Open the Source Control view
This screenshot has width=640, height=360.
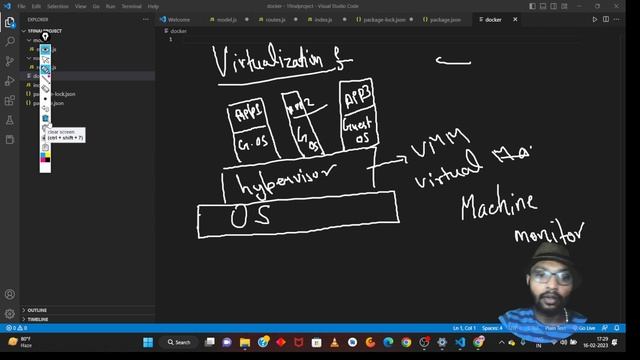[10, 61]
